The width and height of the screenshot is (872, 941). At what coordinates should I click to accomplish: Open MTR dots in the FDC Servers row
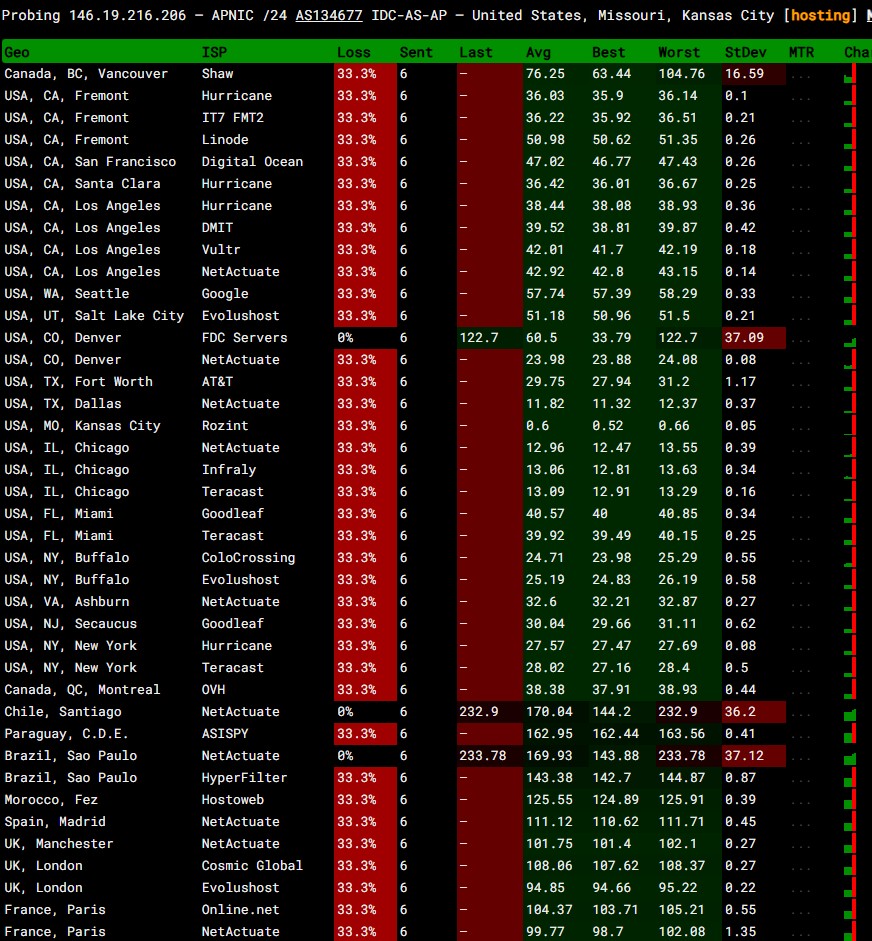click(800, 340)
